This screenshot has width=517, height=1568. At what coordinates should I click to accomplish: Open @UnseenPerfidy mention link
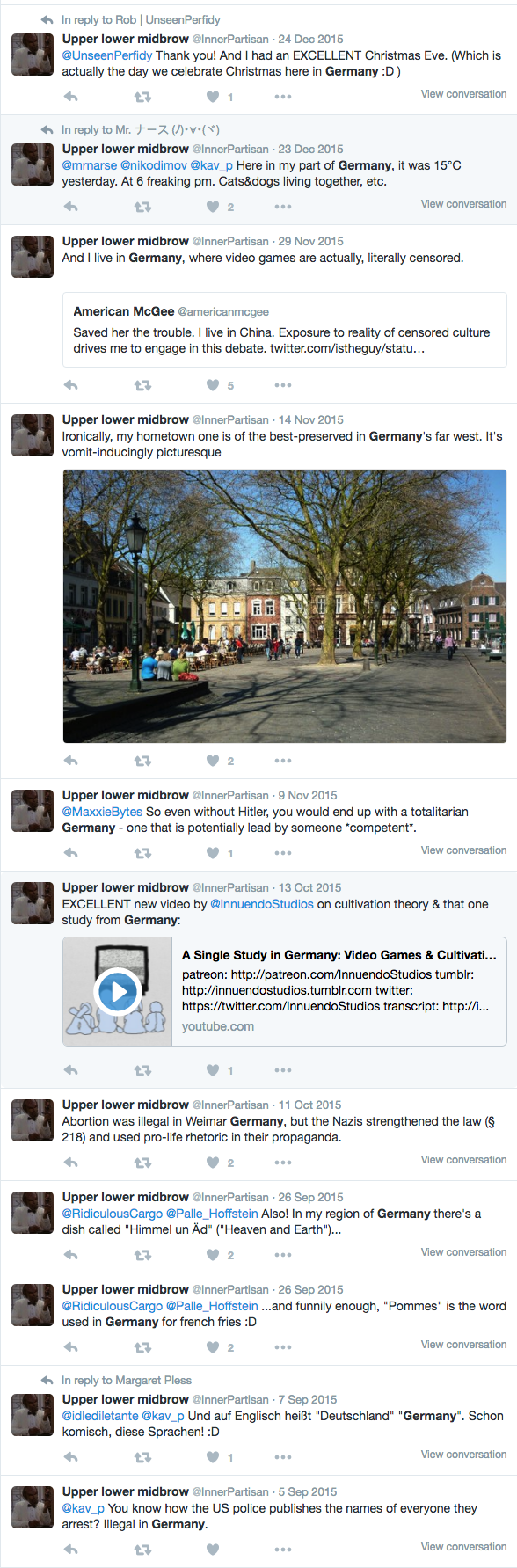coord(107,55)
